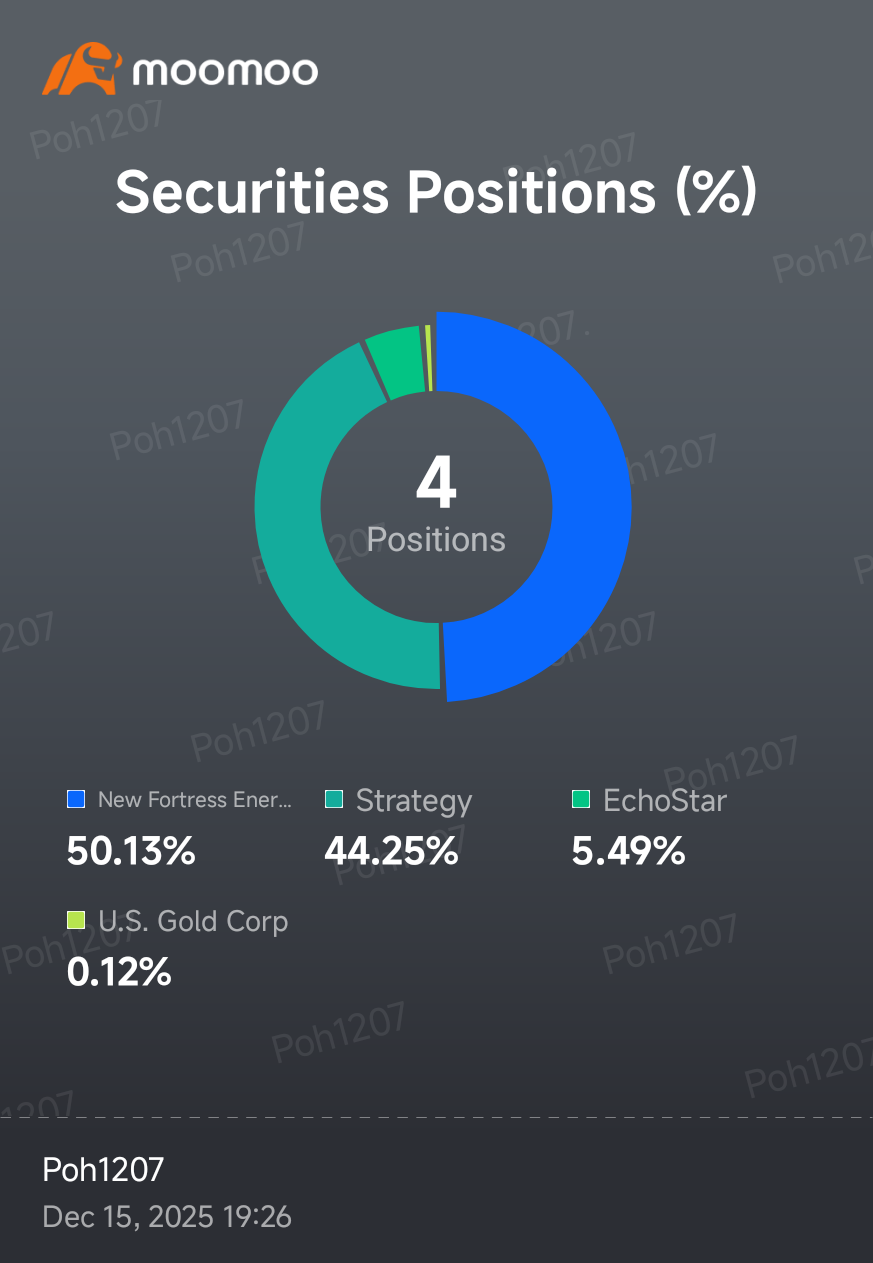Open the EchoStar legend label
The height and width of the screenshot is (1263, 873).
click(x=665, y=800)
